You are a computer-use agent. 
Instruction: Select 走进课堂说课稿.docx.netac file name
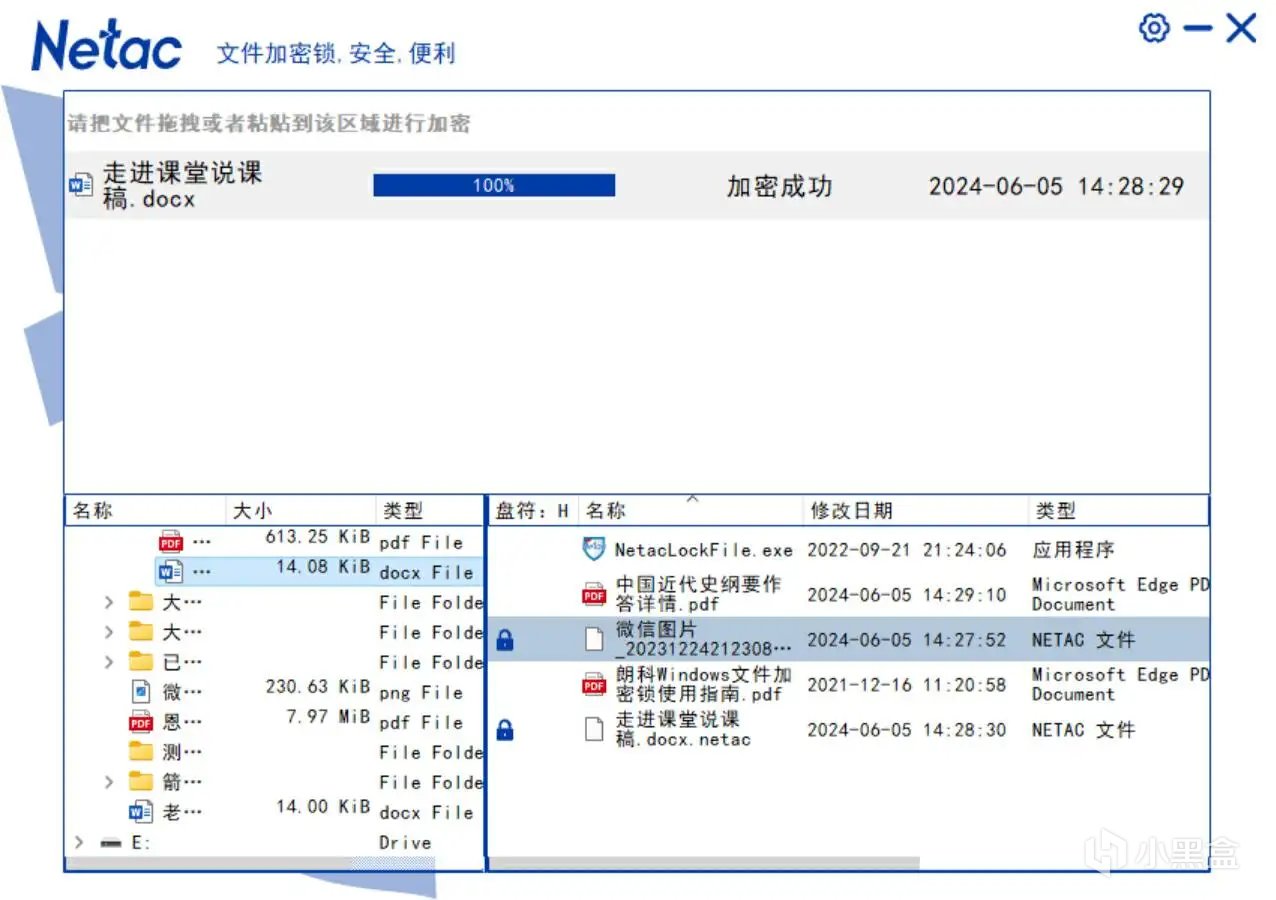pyautogui.click(x=683, y=729)
